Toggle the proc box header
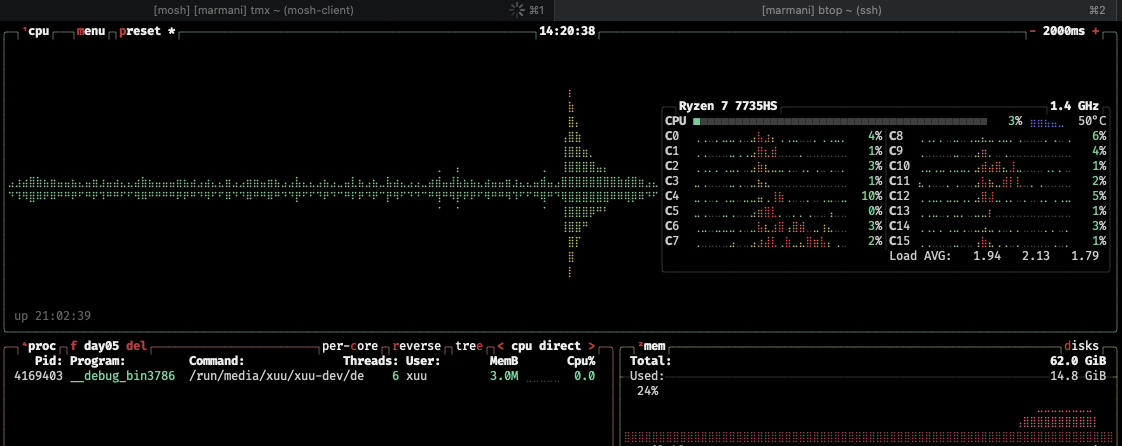The image size is (1122, 446). (x=40, y=346)
